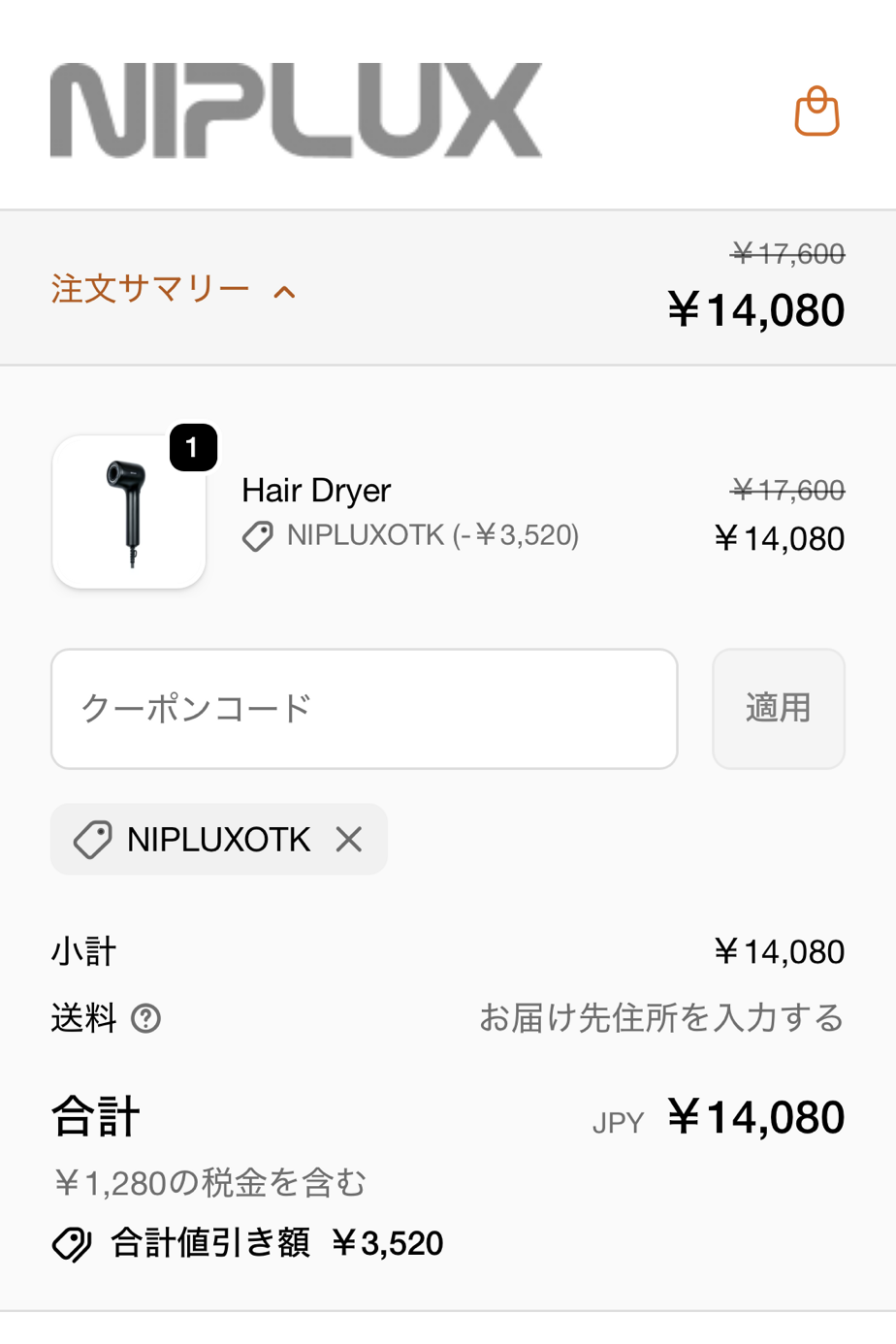Click the NIPLUXOTK (-¥3,520) discount label
896x1344 pixels.
[432, 535]
